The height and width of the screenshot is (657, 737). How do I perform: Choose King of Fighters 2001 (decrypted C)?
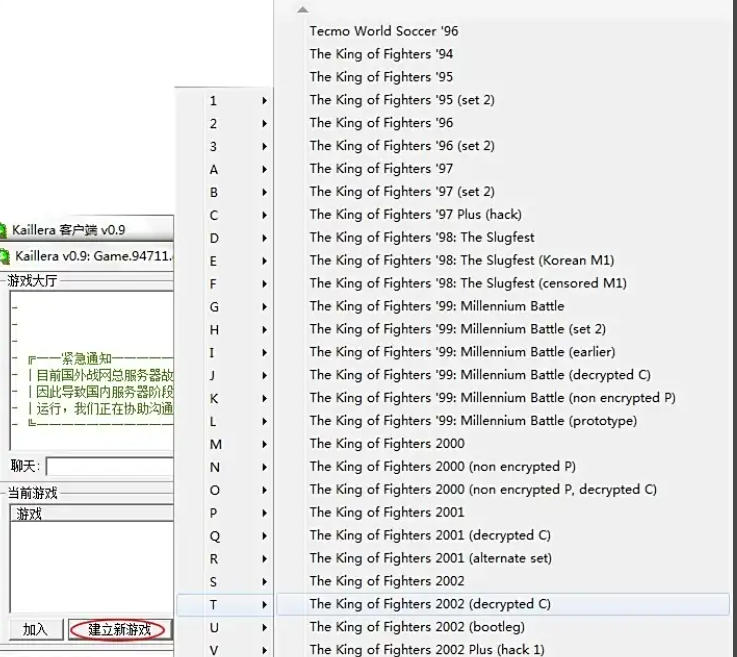(x=503, y=535)
